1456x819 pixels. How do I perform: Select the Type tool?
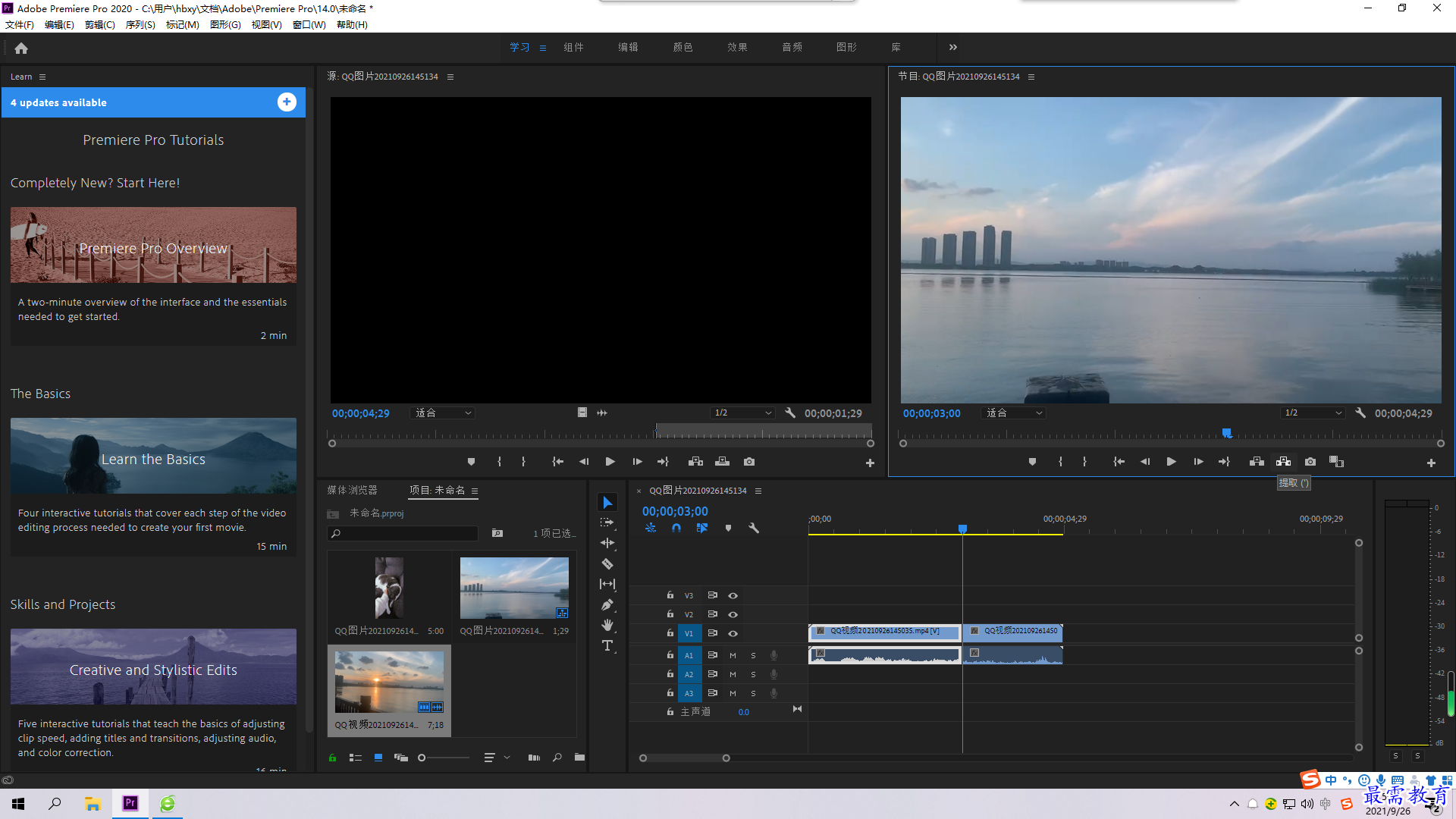607,645
